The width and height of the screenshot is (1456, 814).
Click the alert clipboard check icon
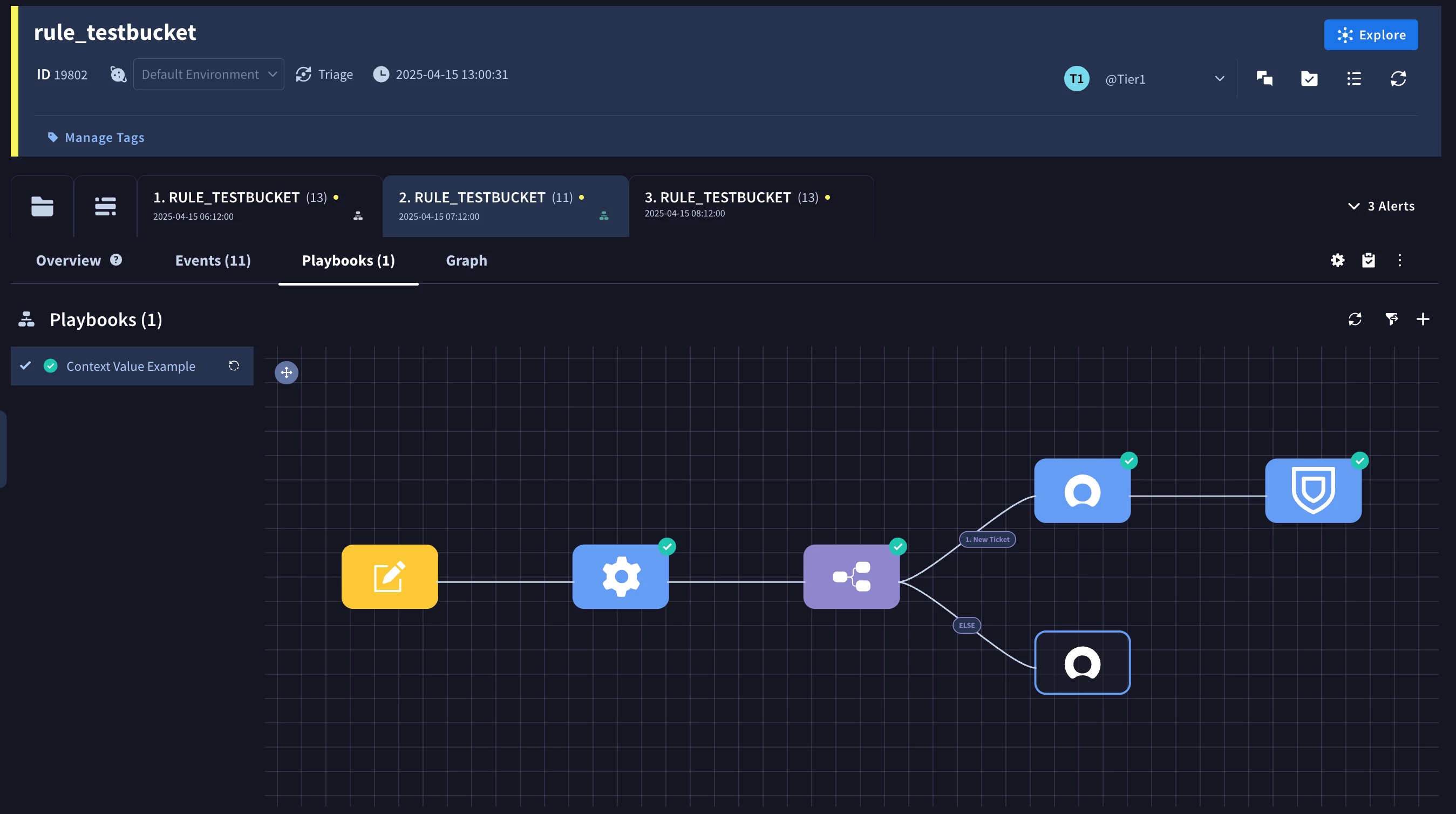click(1369, 260)
